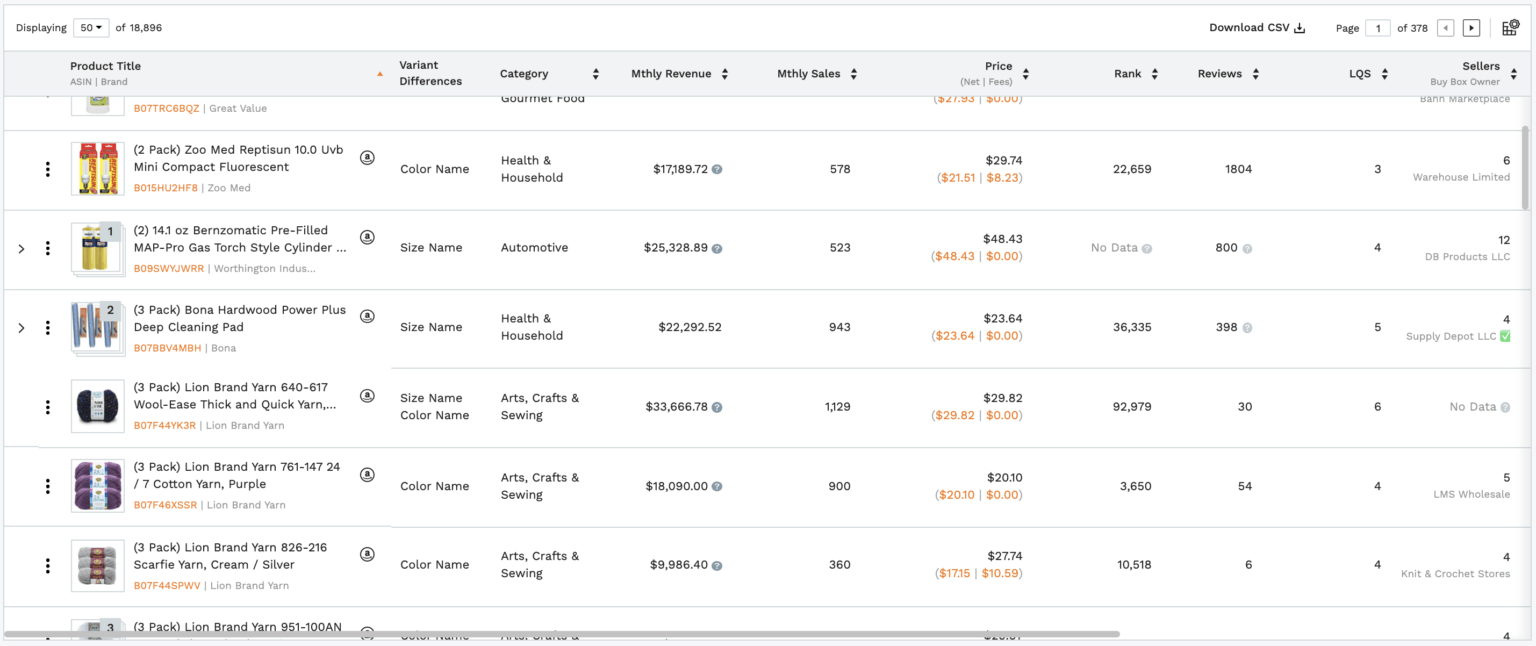Viewport: 1536px width, 646px height.
Task: Click seller name DB Products LLC
Action: pyautogui.click(x=1467, y=257)
